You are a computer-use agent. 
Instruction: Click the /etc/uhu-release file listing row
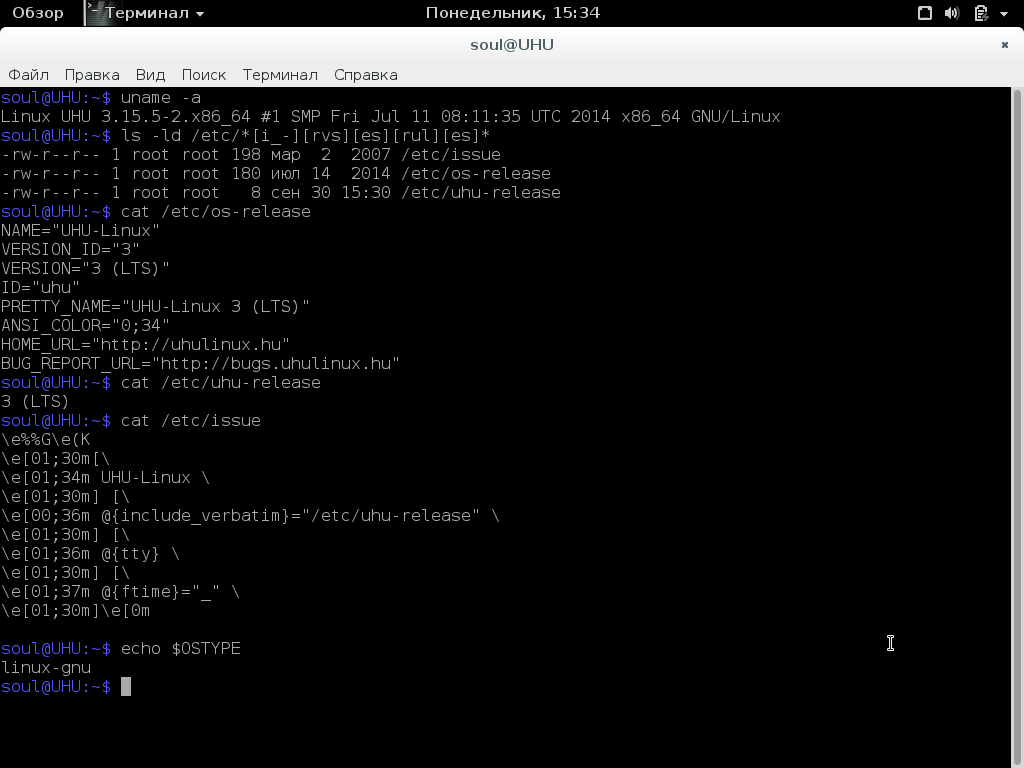pyautogui.click(x=281, y=193)
